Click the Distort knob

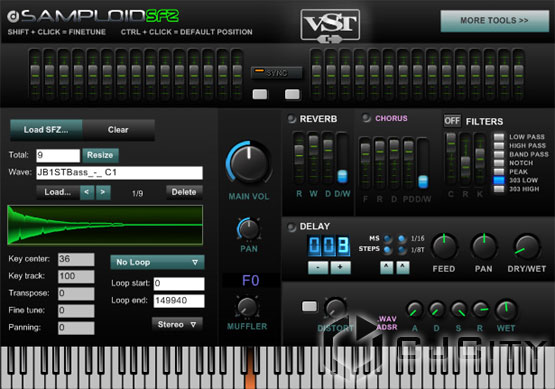coord(335,307)
